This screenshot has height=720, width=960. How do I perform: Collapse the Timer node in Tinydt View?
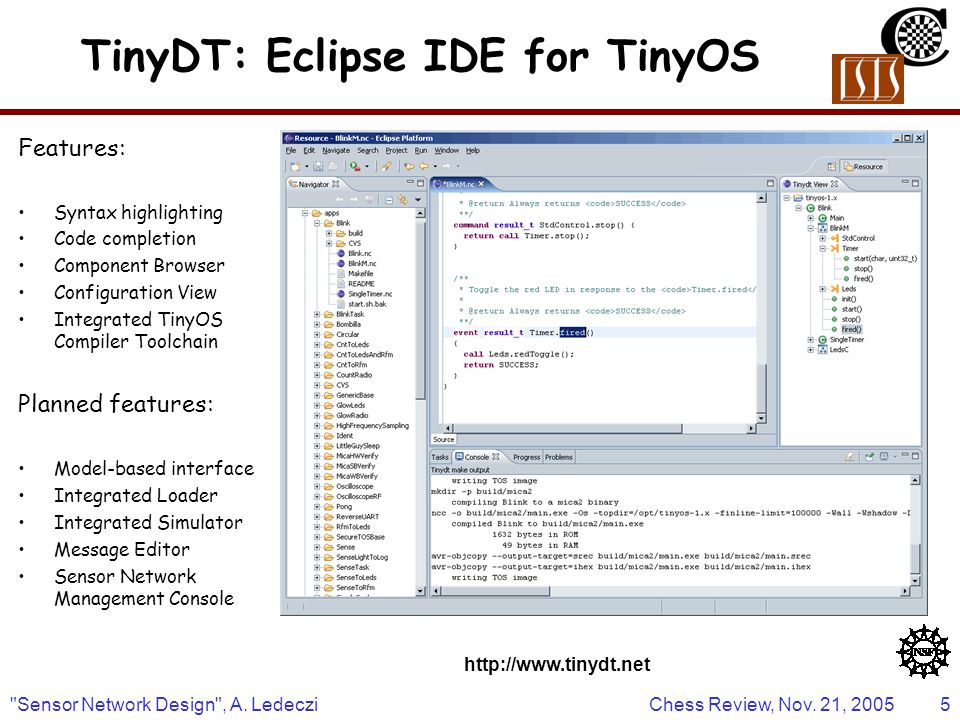[x=823, y=249]
